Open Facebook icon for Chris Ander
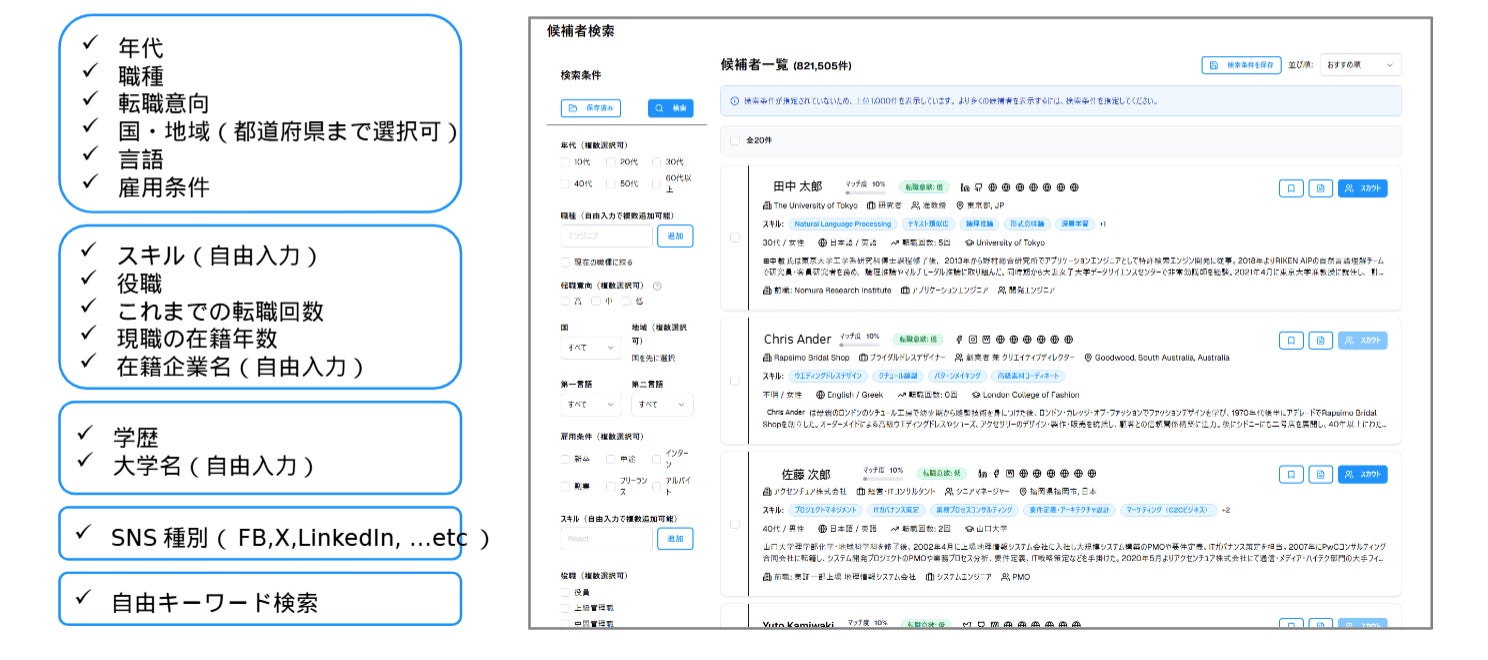Viewport: 1488px width, 660px height. [x=959, y=340]
